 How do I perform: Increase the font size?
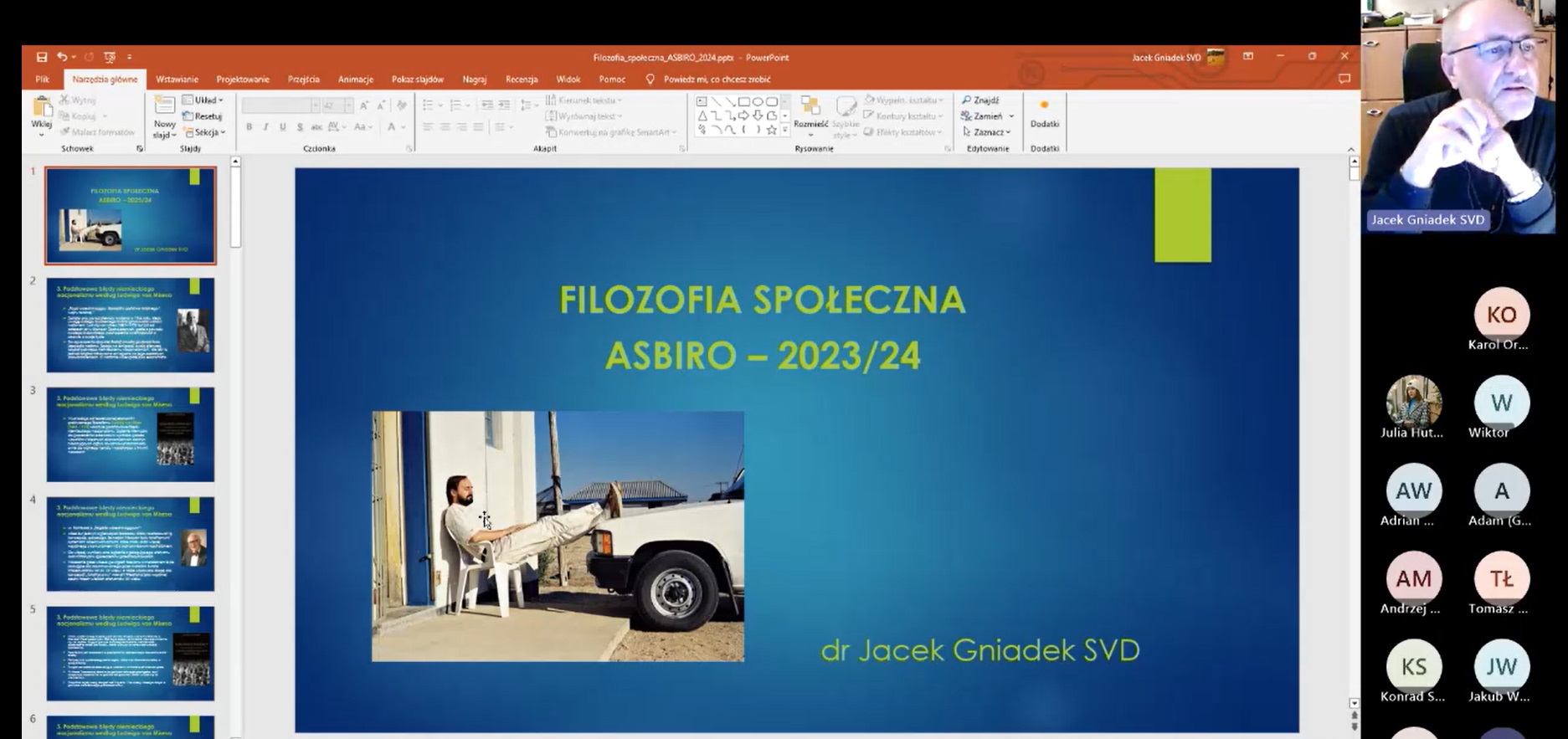click(x=364, y=105)
